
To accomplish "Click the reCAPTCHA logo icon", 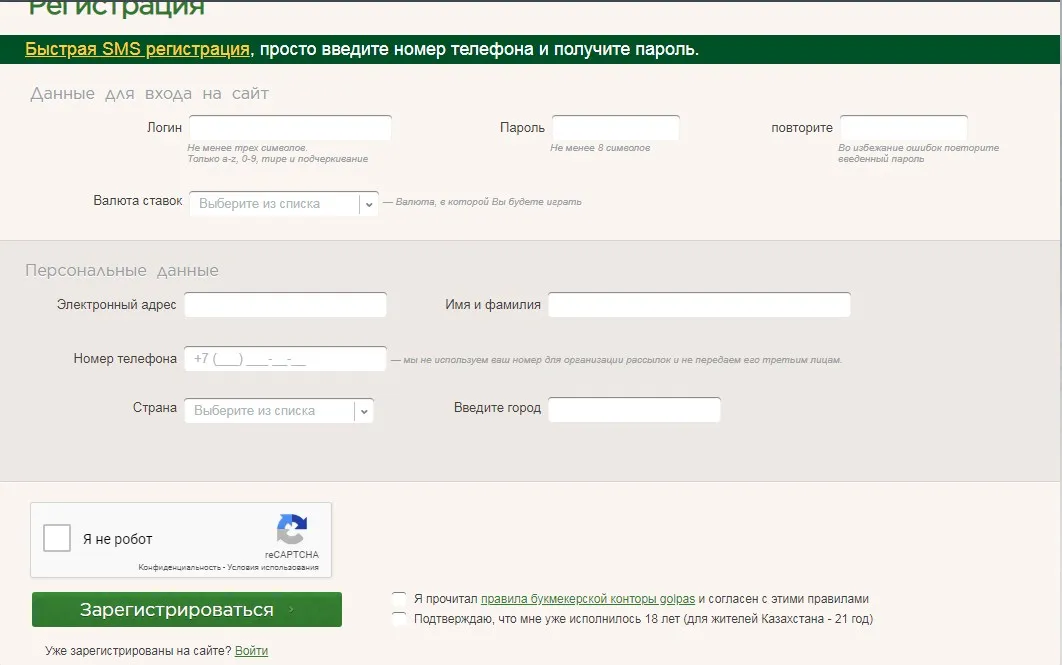I will click(x=292, y=529).
